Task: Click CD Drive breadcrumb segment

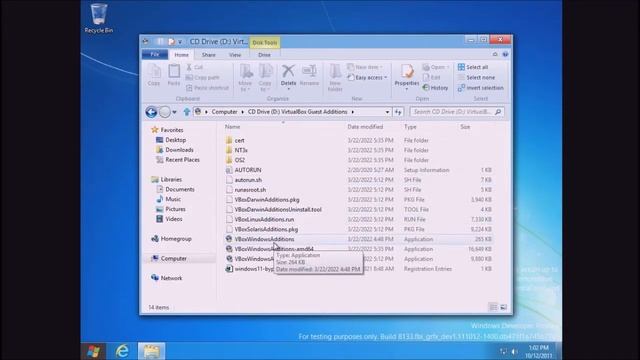Action: [298, 112]
